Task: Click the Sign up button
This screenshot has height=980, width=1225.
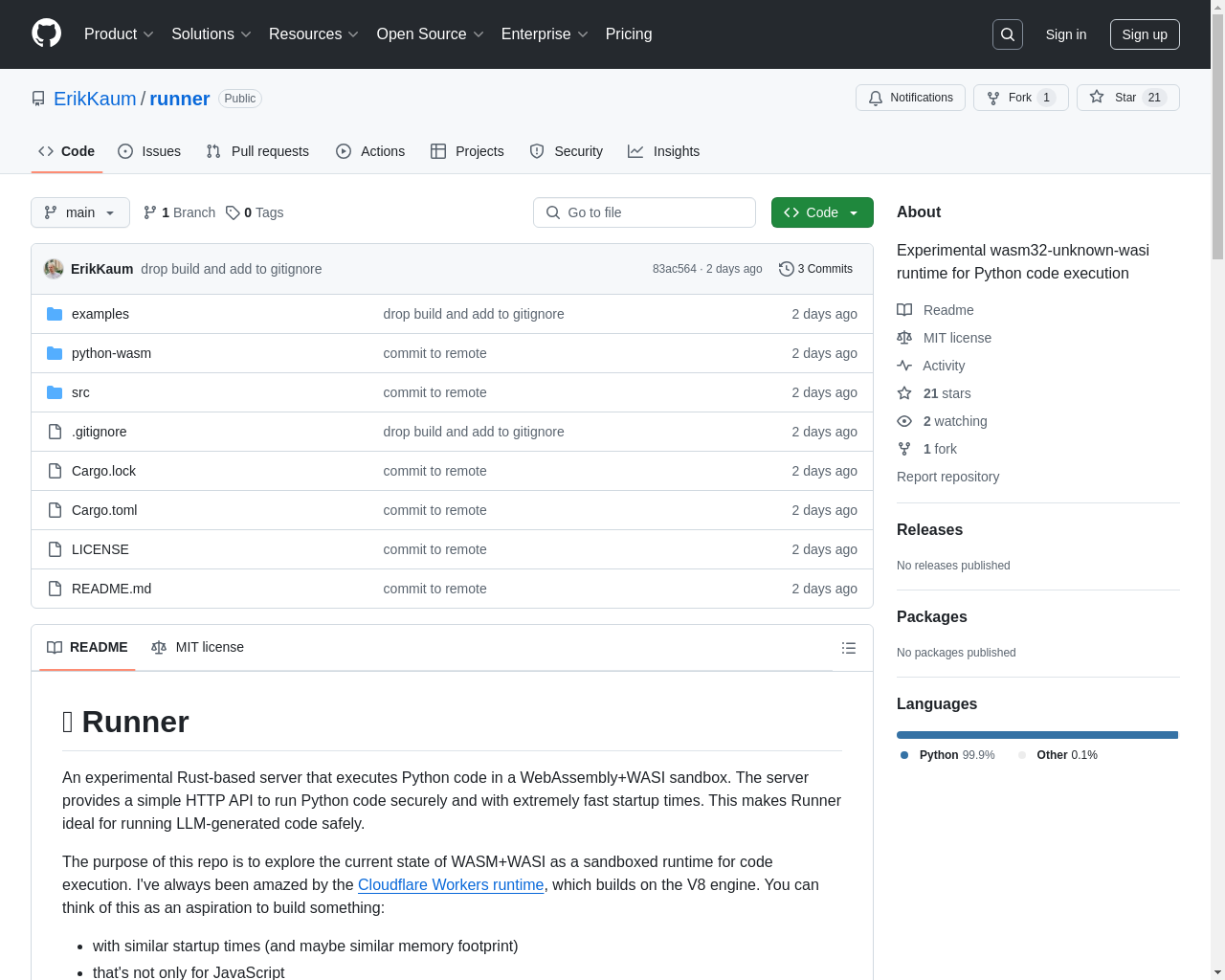Action: [x=1145, y=34]
